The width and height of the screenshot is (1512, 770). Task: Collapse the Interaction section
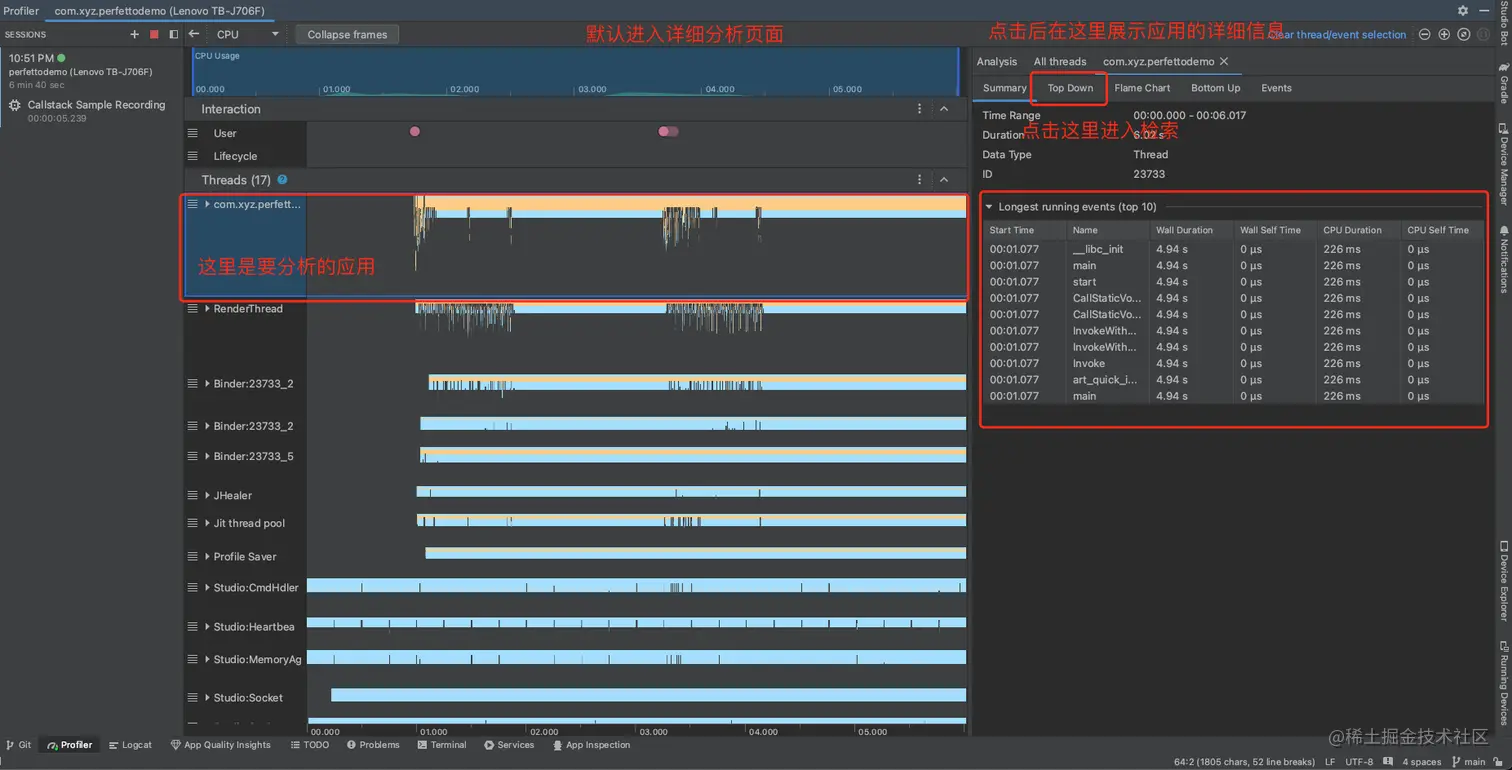pos(943,109)
